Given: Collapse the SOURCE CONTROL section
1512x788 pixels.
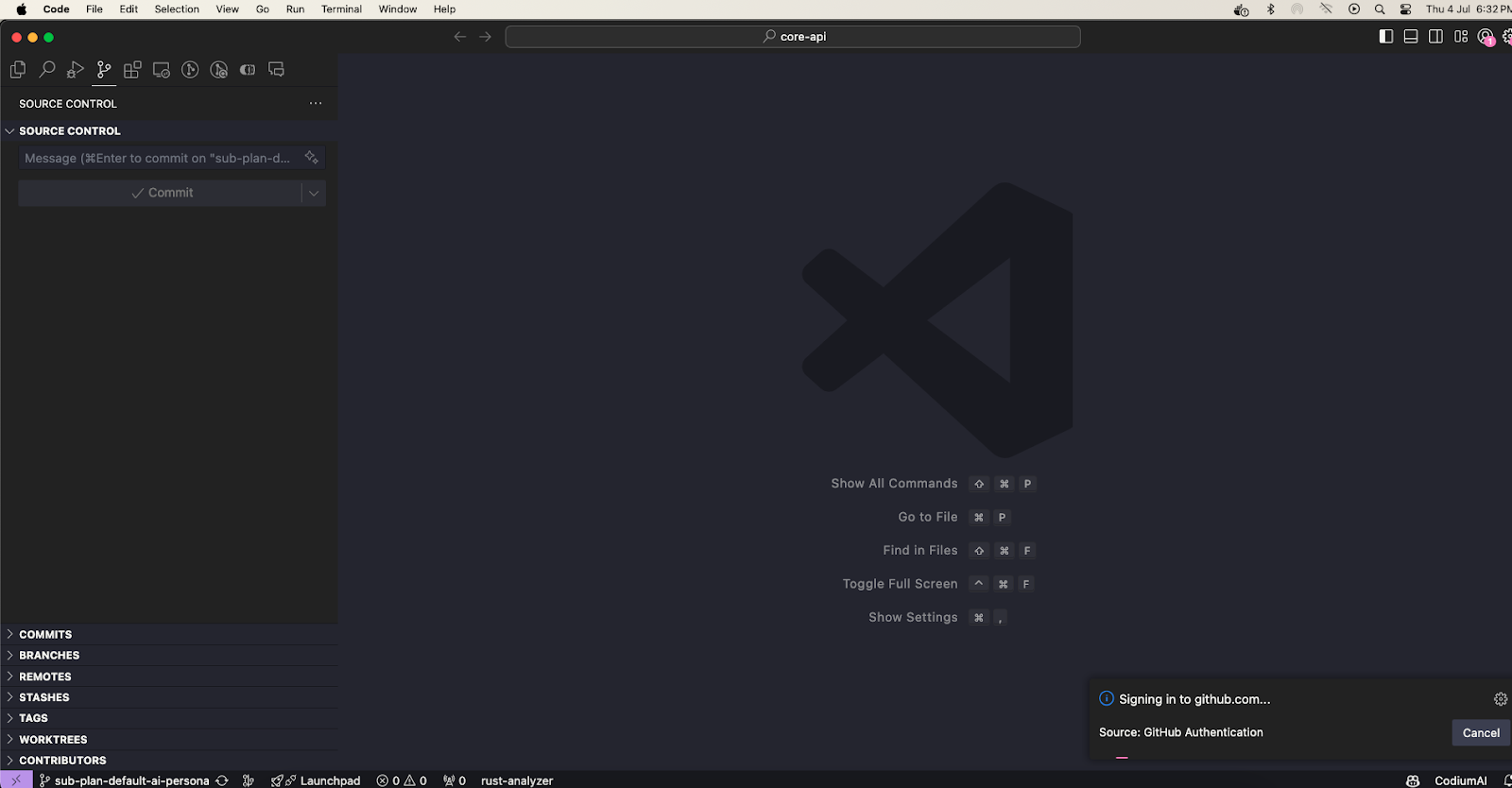Looking at the screenshot, I should click(169, 131).
